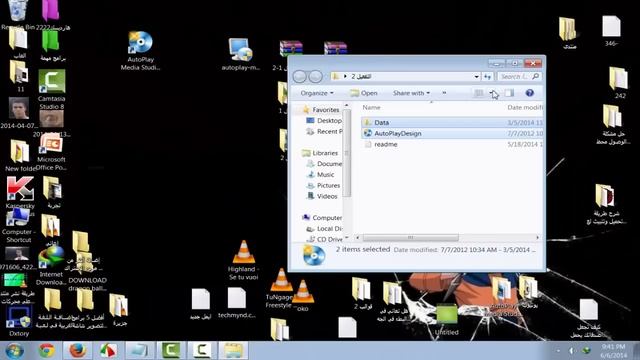
Task: Open the view options dropdown arrow
Action: 491,93
